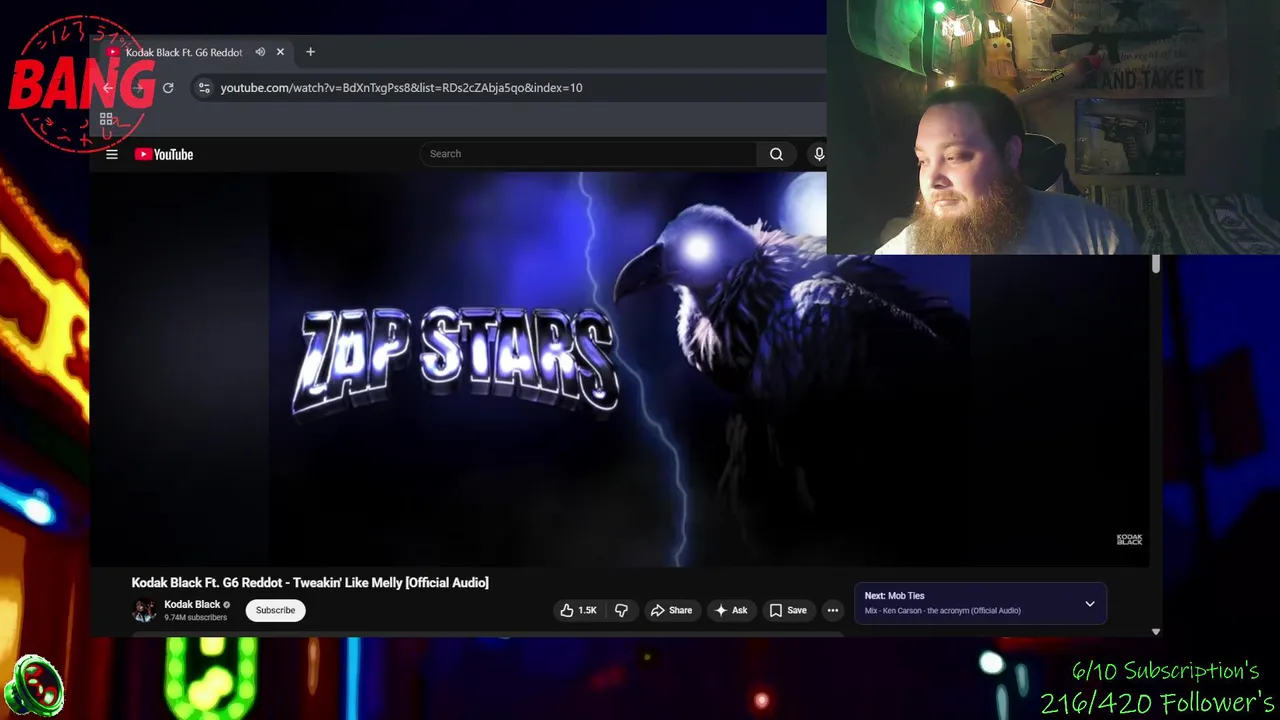Dislike the video

tap(621, 610)
